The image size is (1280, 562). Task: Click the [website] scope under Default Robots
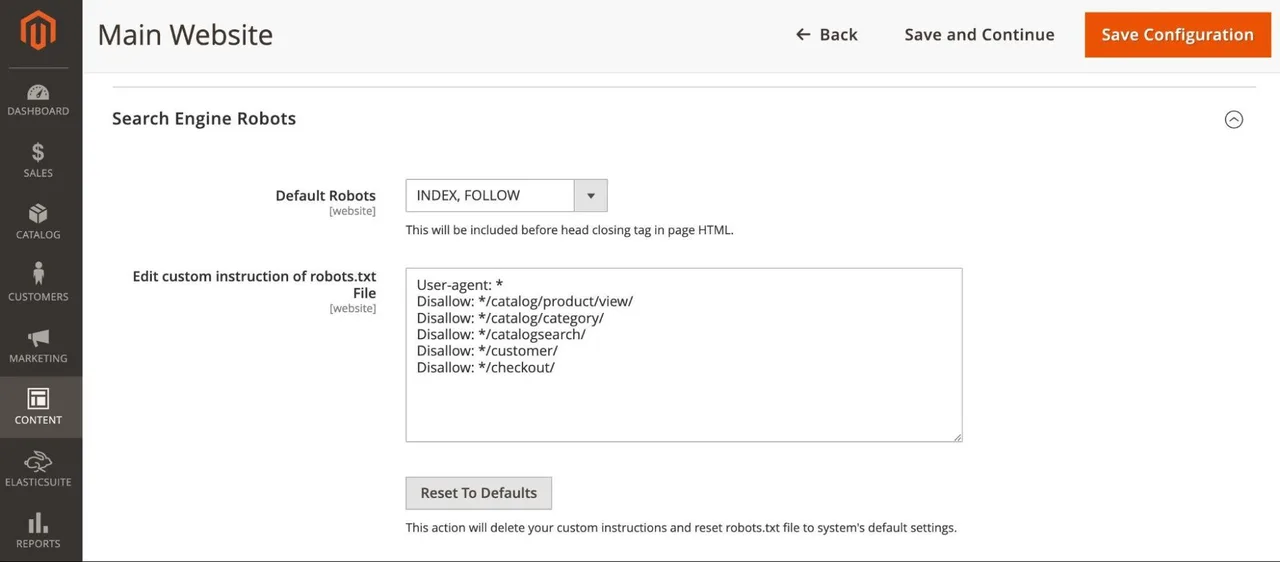coord(352,211)
